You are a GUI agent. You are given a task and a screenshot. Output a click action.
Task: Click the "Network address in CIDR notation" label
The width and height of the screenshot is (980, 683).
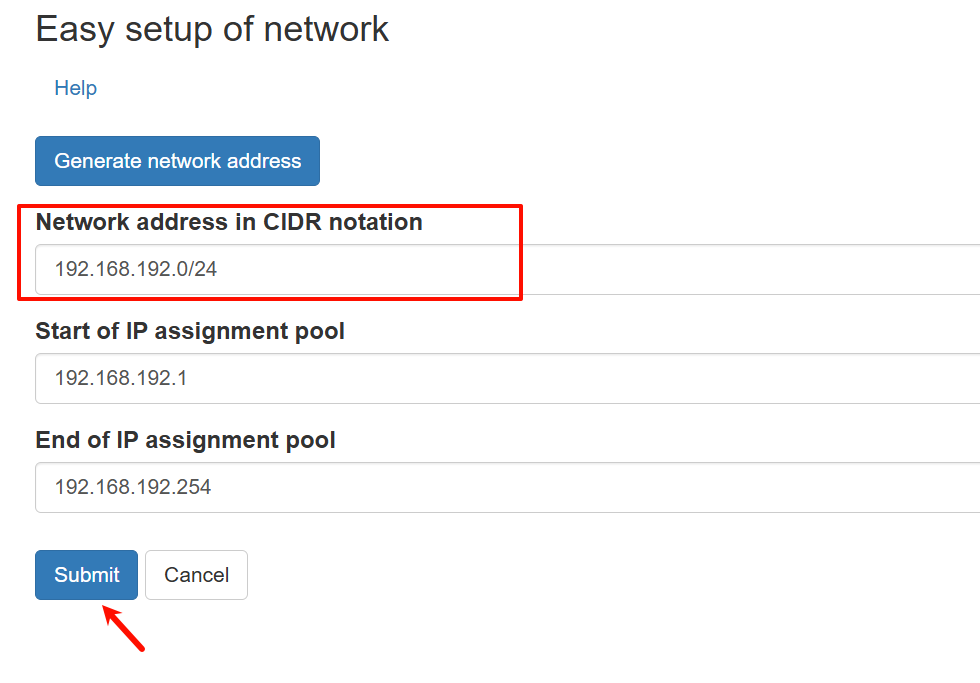(x=229, y=222)
